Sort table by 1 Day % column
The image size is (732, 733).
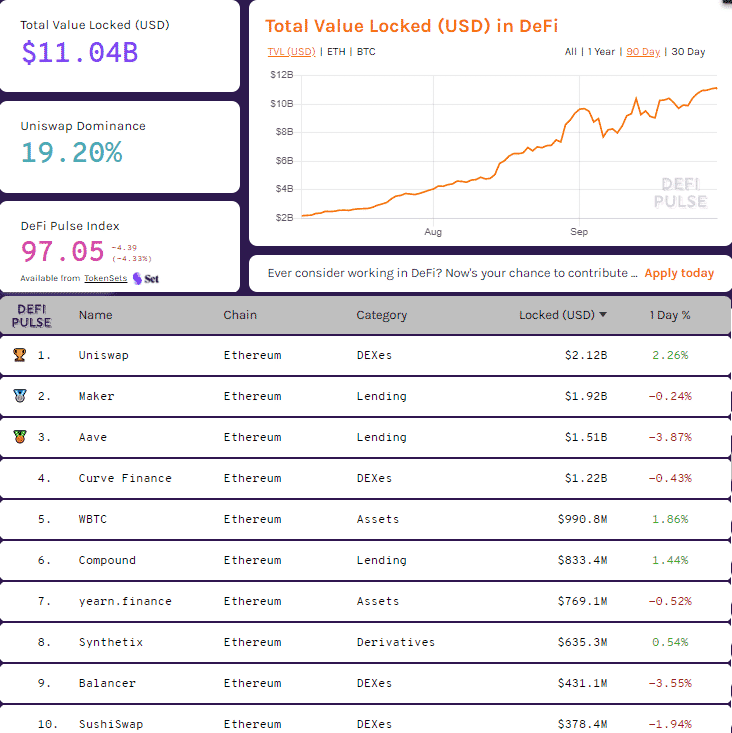(x=670, y=315)
